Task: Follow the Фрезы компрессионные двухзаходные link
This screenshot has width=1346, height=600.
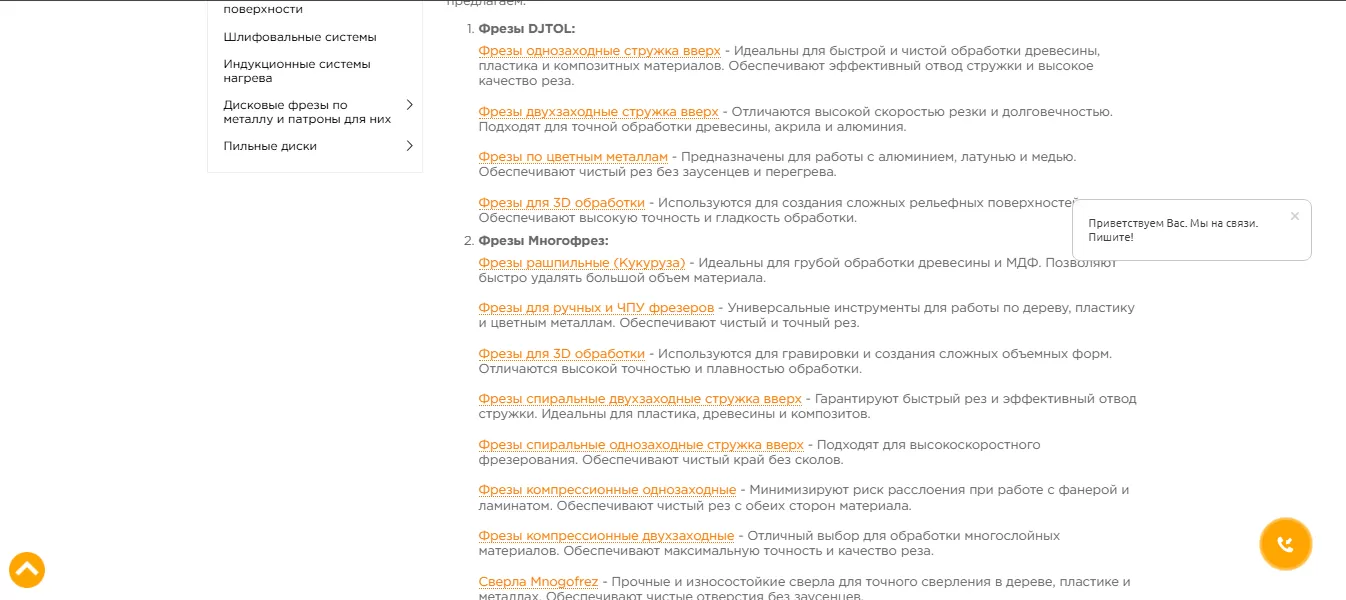Action: pos(606,536)
